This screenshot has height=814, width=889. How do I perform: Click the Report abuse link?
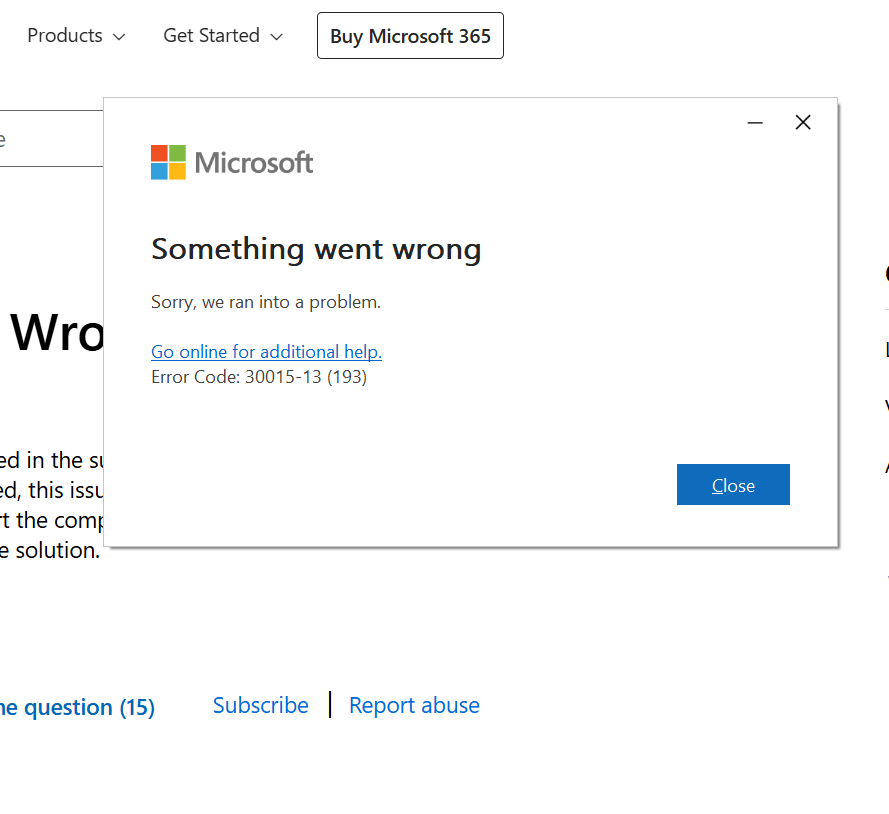[x=414, y=705]
